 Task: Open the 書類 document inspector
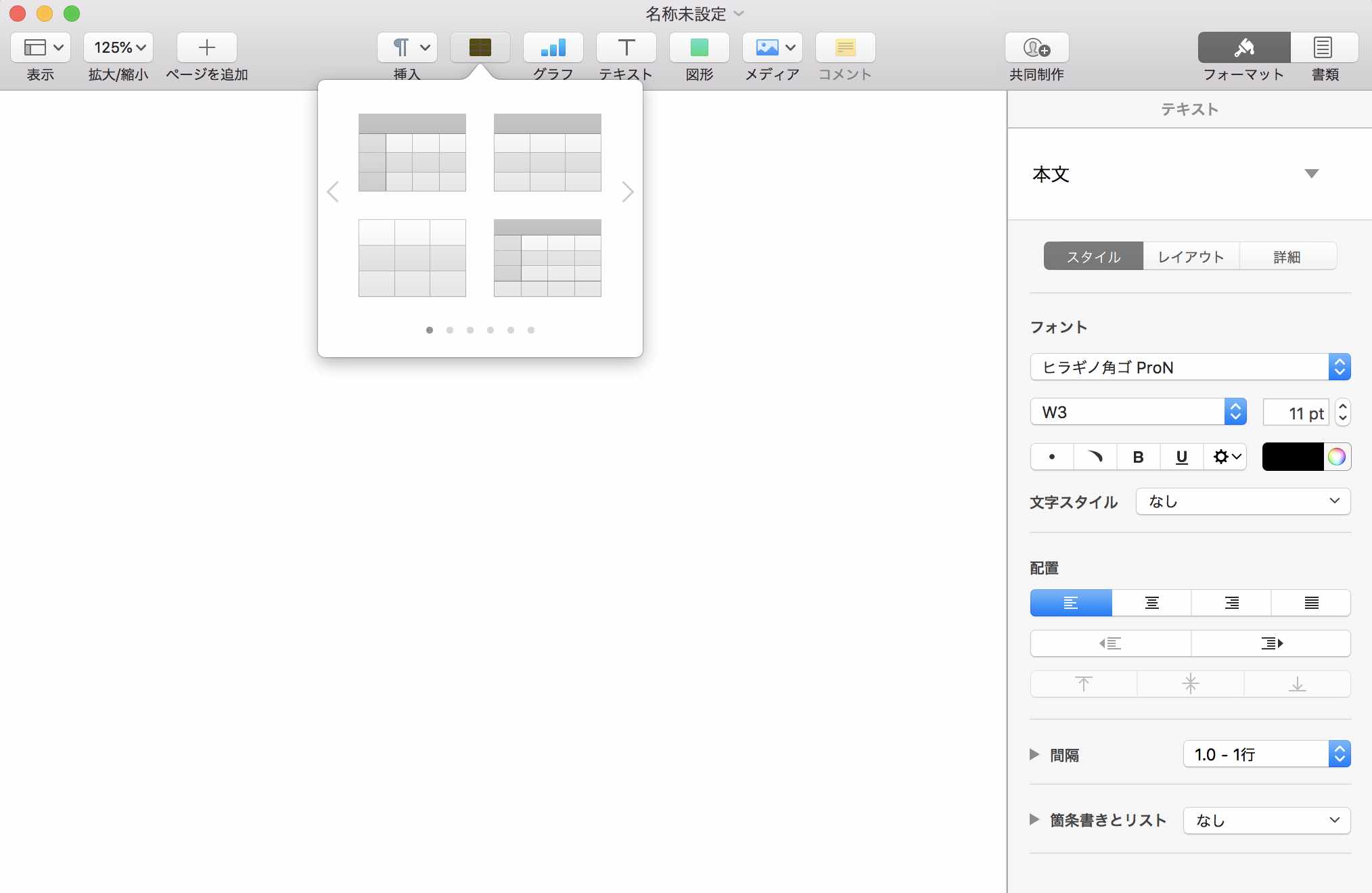pos(1323,47)
